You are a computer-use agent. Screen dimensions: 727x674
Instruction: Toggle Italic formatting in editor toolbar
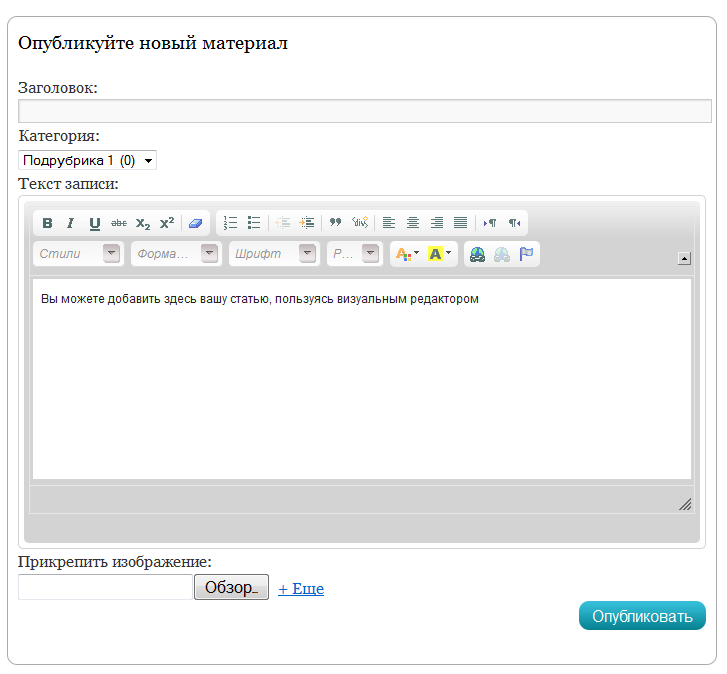[x=70, y=223]
